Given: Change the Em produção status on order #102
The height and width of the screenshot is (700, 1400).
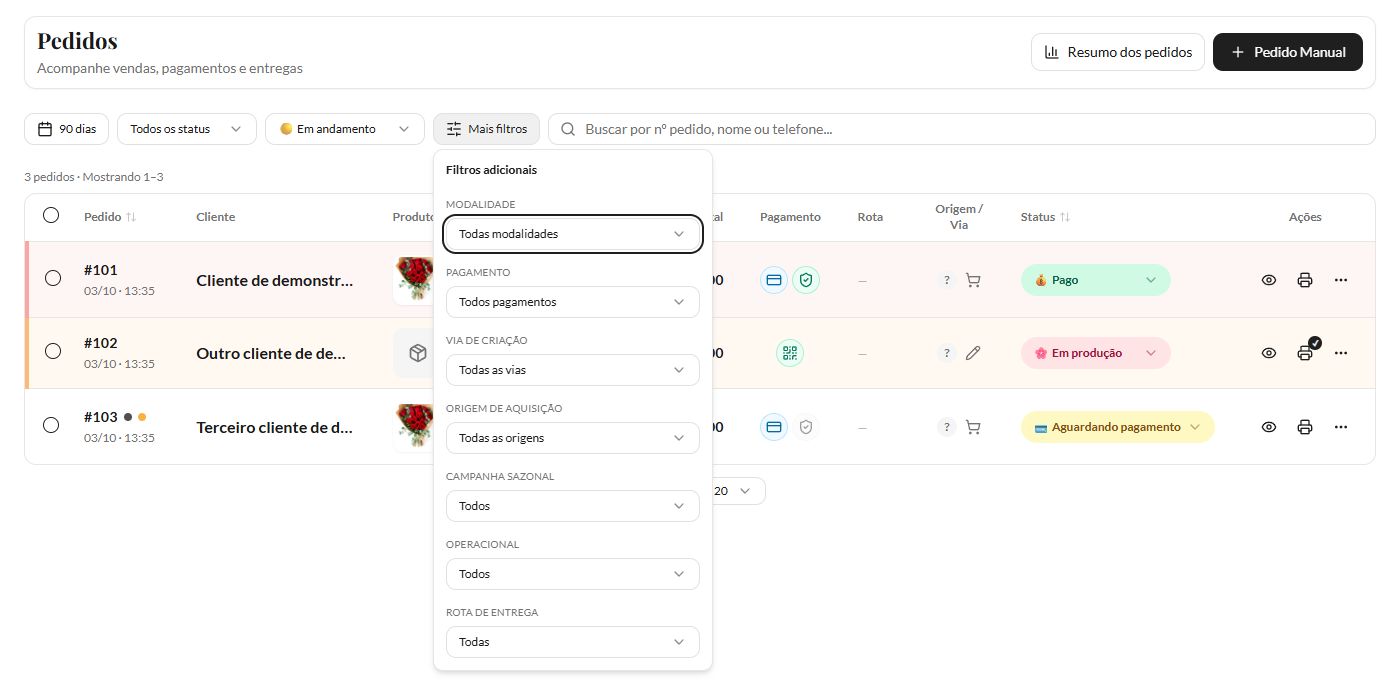Looking at the screenshot, I should 1095,353.
